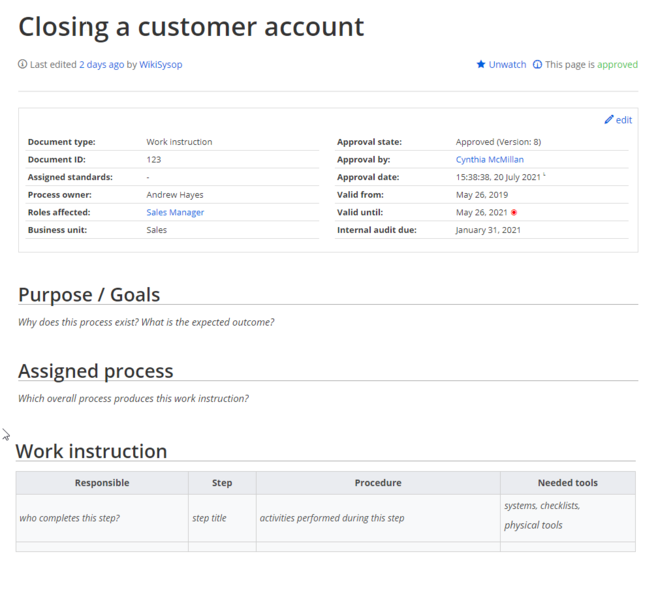Select the 'activities performed during this step' cell
Screen dimensions: 656x599
332,518
